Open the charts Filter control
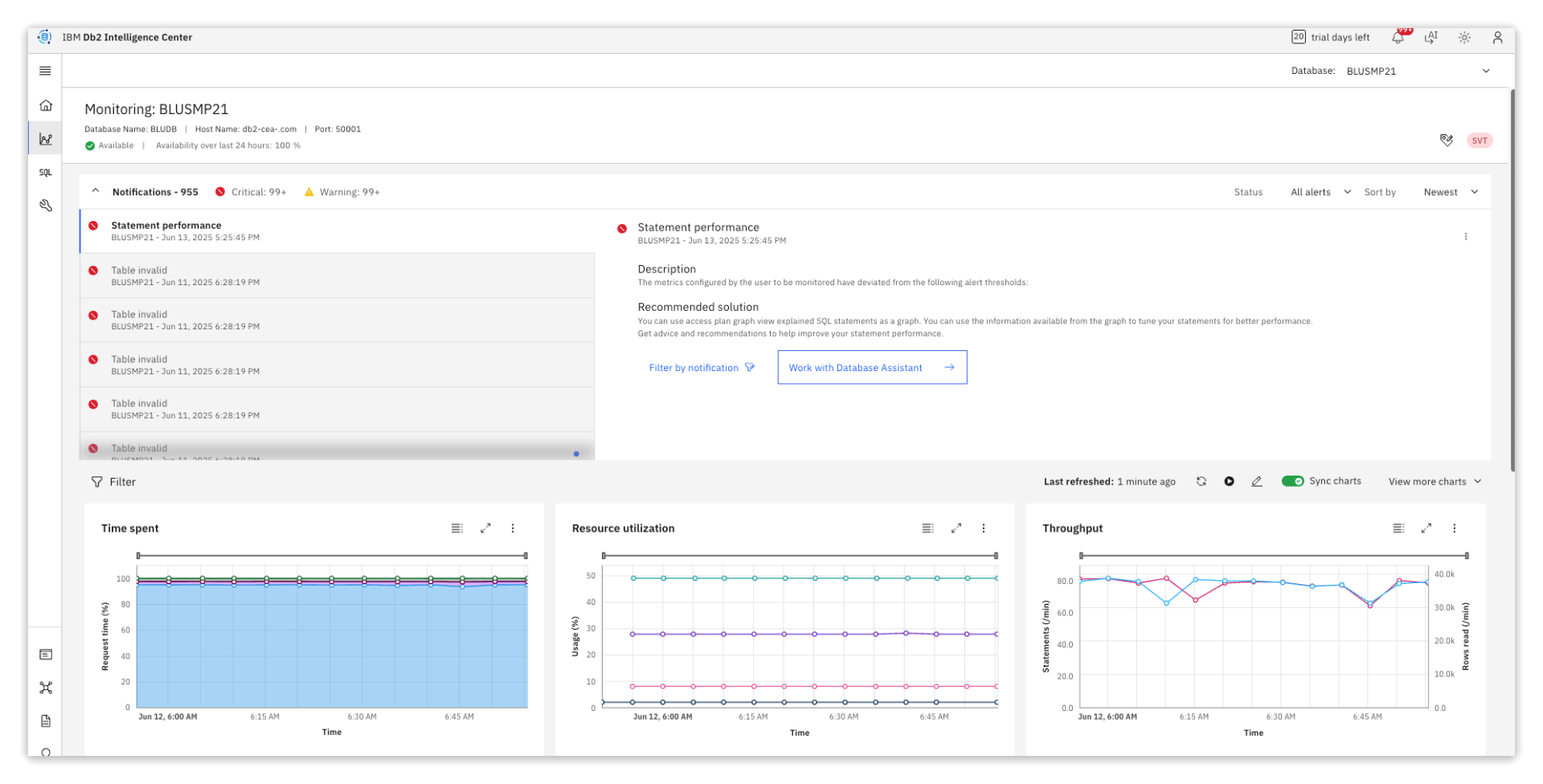 pos(113,482)
